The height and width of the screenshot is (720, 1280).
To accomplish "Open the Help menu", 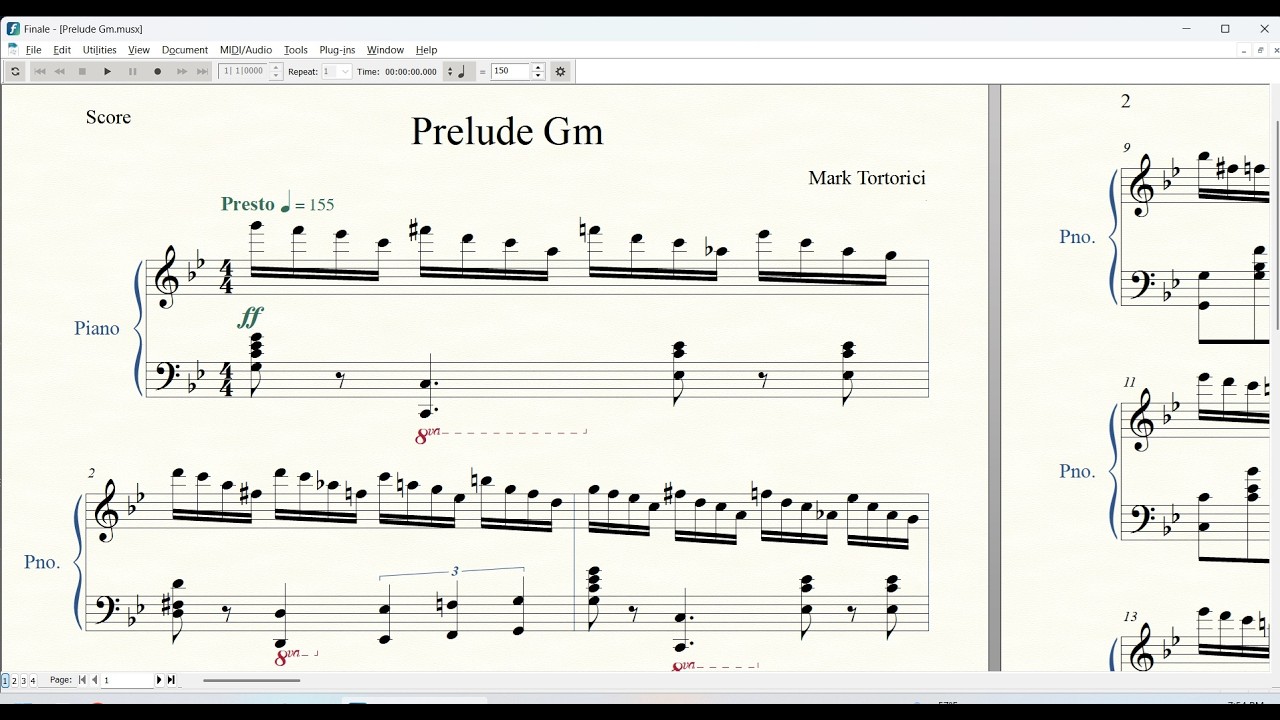I will 427,50.
